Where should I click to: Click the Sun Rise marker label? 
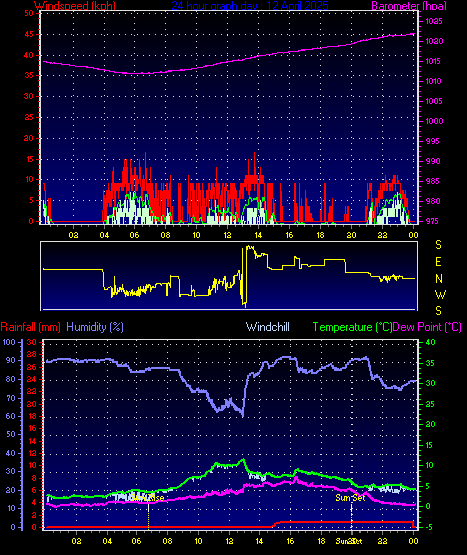click(x=147, y=498)
